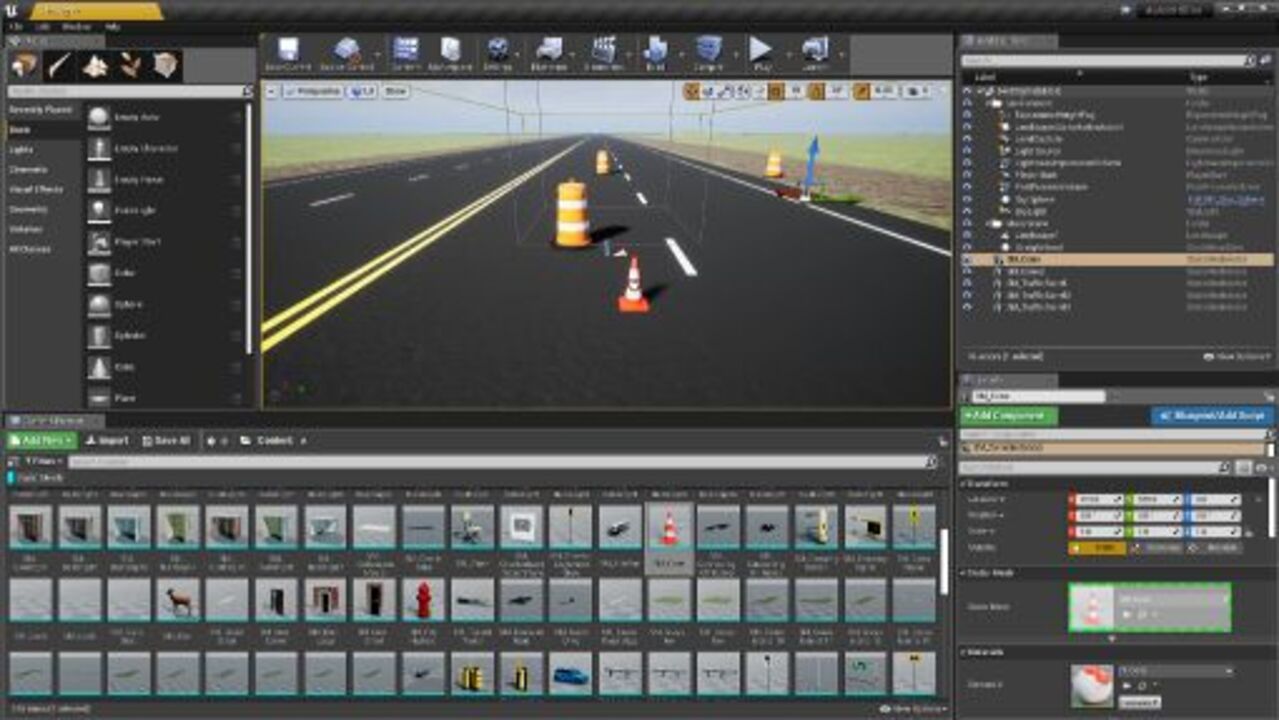Select the Foliage mode icon
The width and height of the screenshot is (1279, 720).
[x=130, y=66]
